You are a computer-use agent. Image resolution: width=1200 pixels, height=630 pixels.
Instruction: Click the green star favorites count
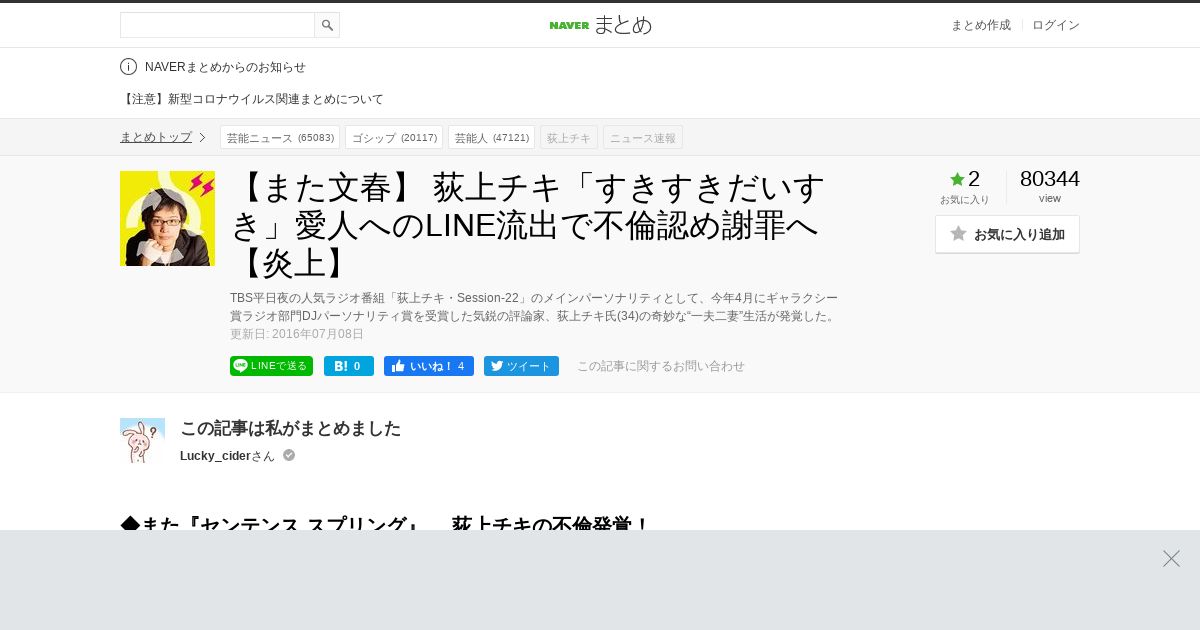(965, 179)
